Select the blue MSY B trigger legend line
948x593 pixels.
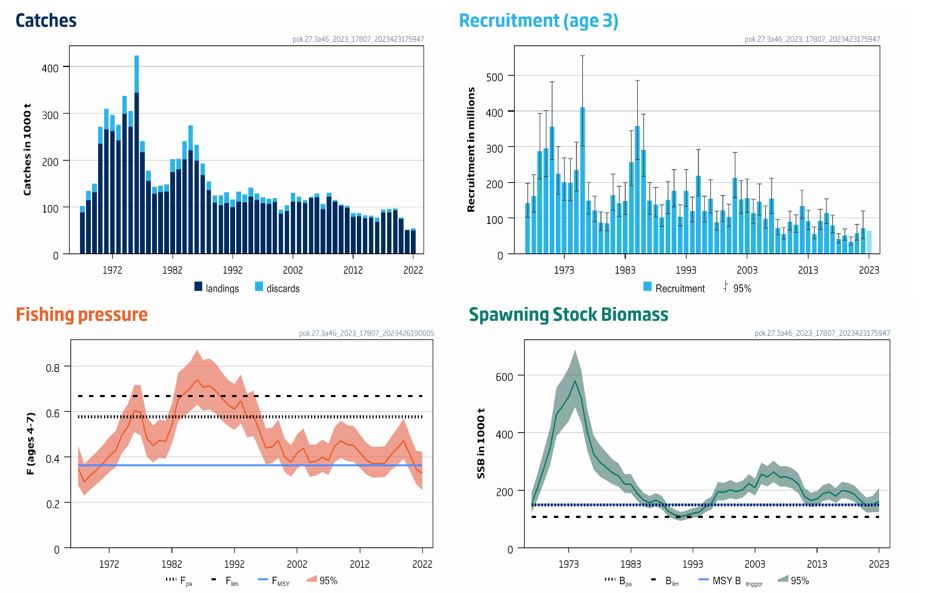(703, 580)
